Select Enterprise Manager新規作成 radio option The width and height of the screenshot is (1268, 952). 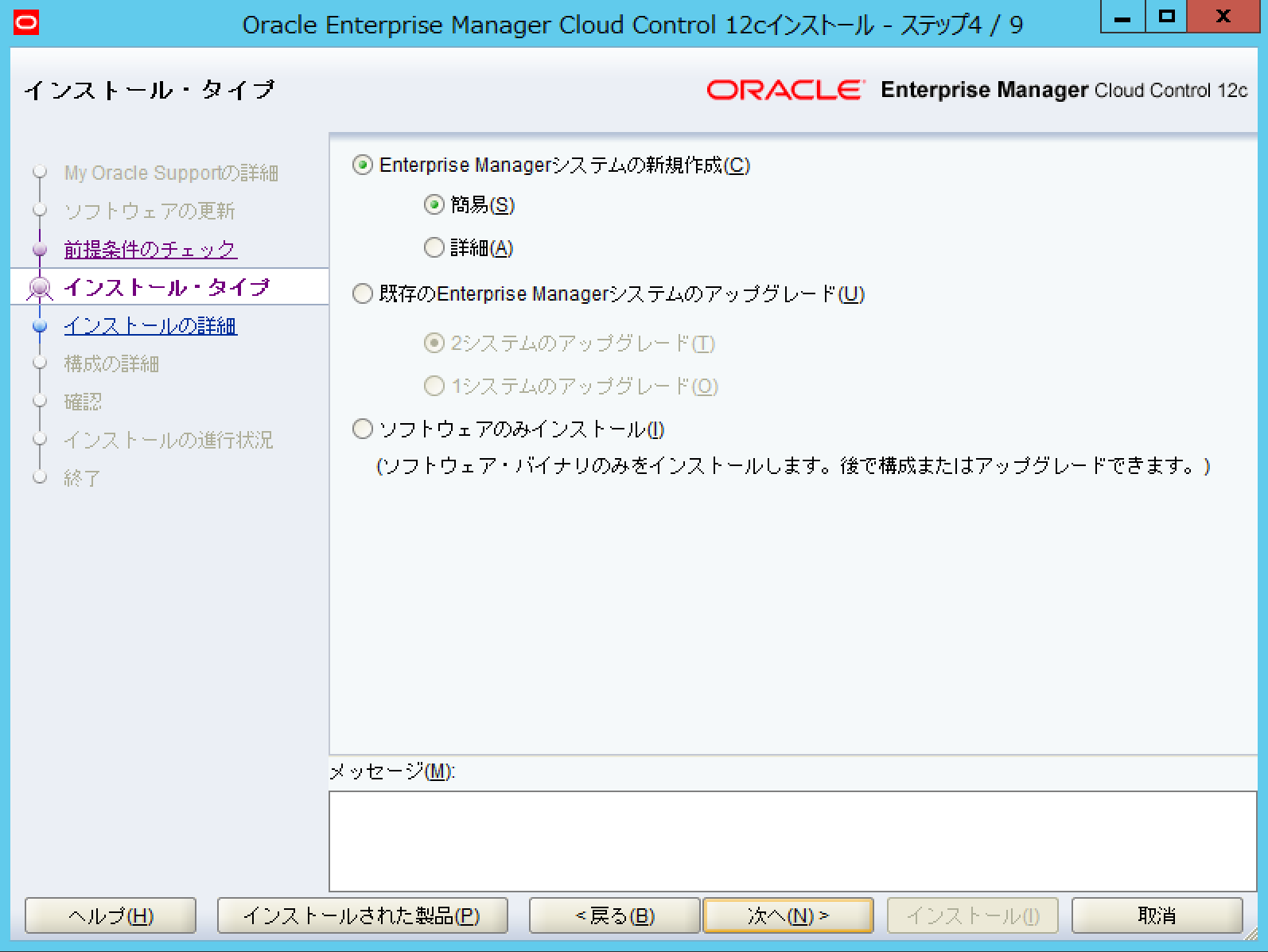pyautogui.click(x=363, y=165)
